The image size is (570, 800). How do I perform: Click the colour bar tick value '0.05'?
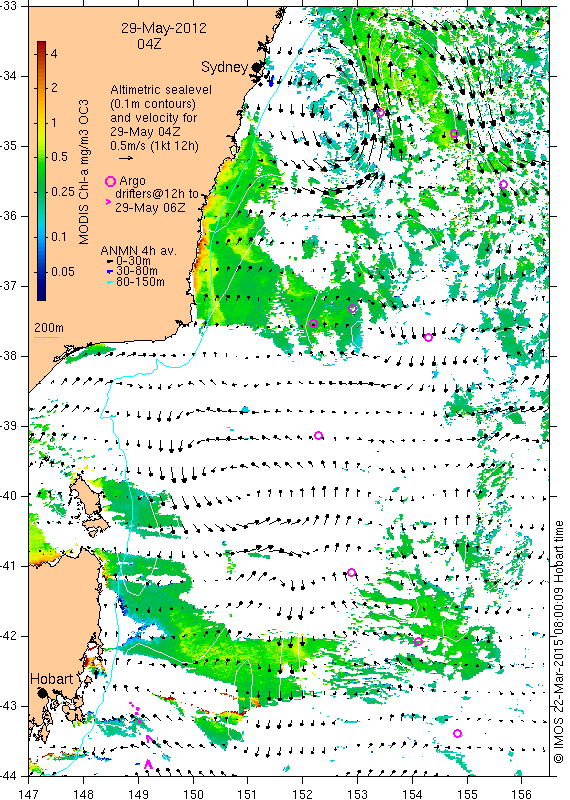pos(63,271)
